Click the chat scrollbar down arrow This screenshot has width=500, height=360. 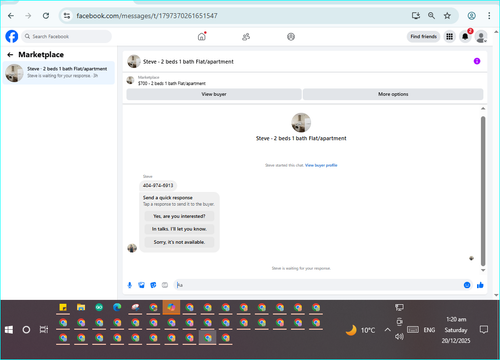tap(483, 270)
